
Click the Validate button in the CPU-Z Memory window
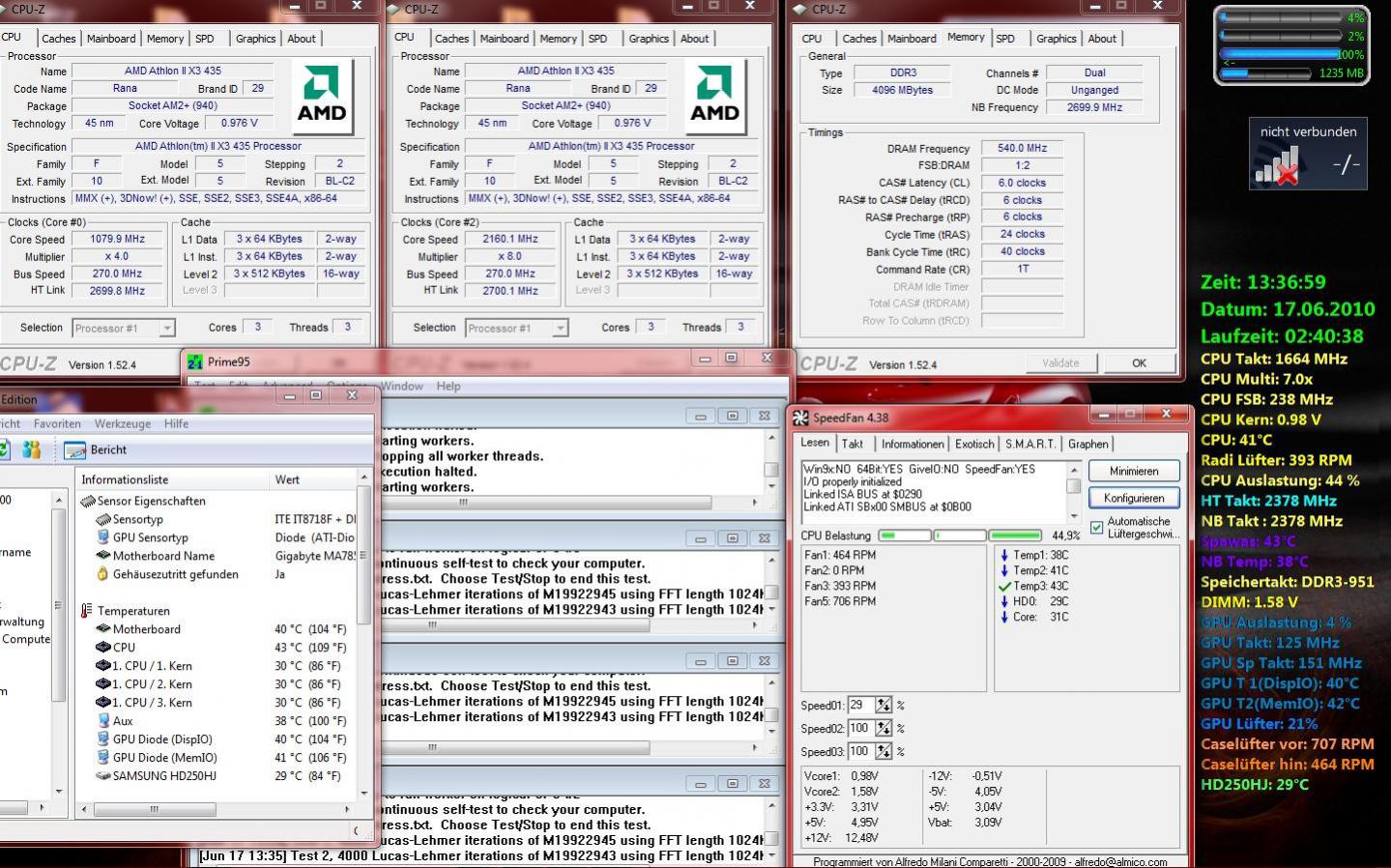pos(1060,363)
